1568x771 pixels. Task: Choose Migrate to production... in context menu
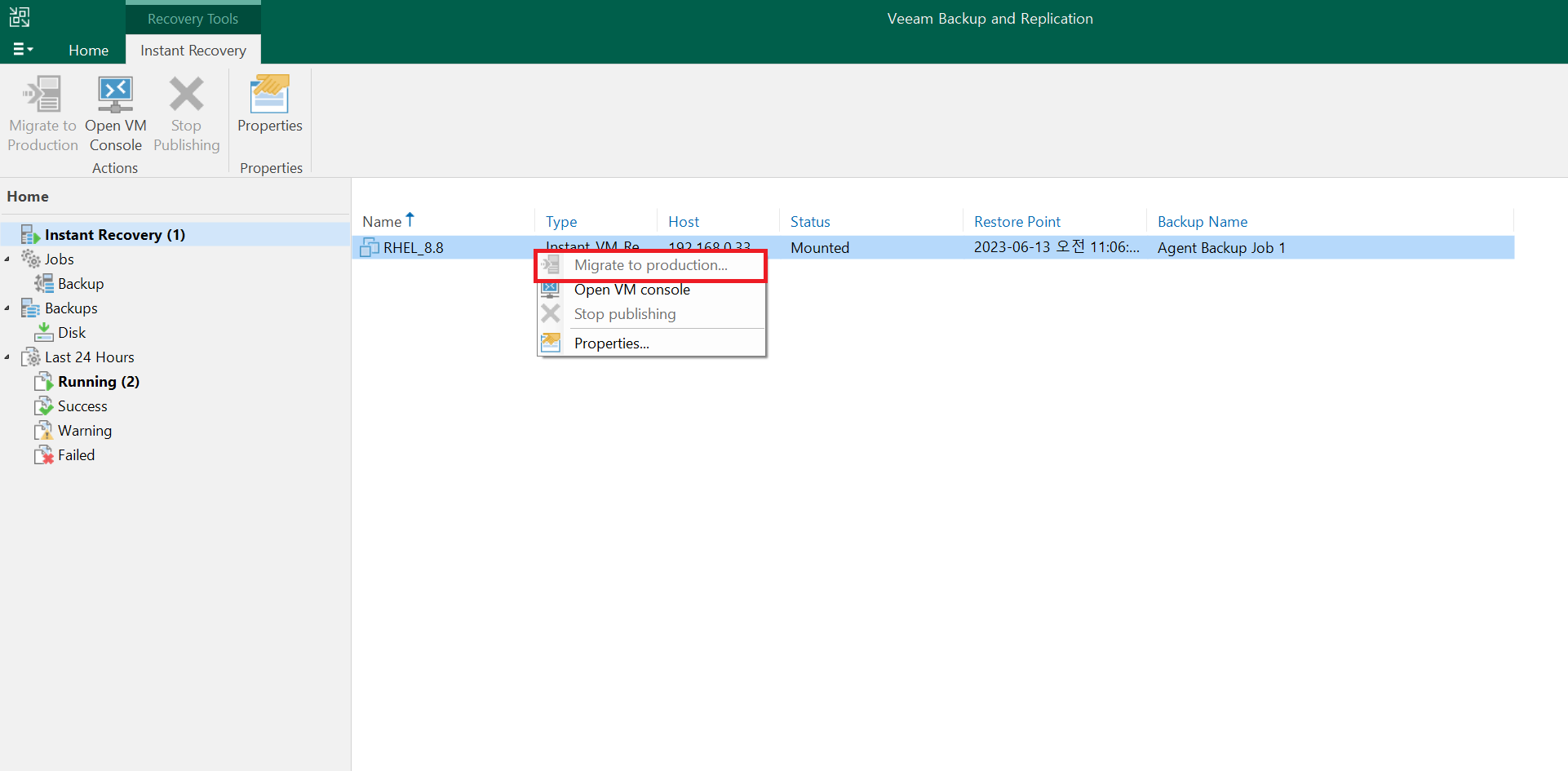[651, 265]
